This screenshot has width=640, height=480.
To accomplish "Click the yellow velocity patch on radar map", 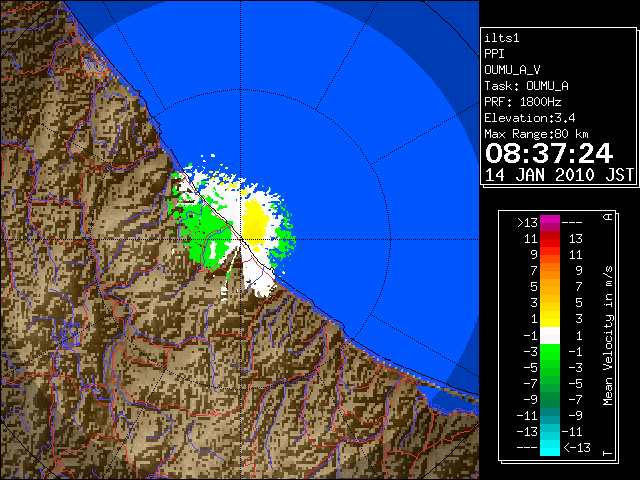I will (x=256, y=222).
